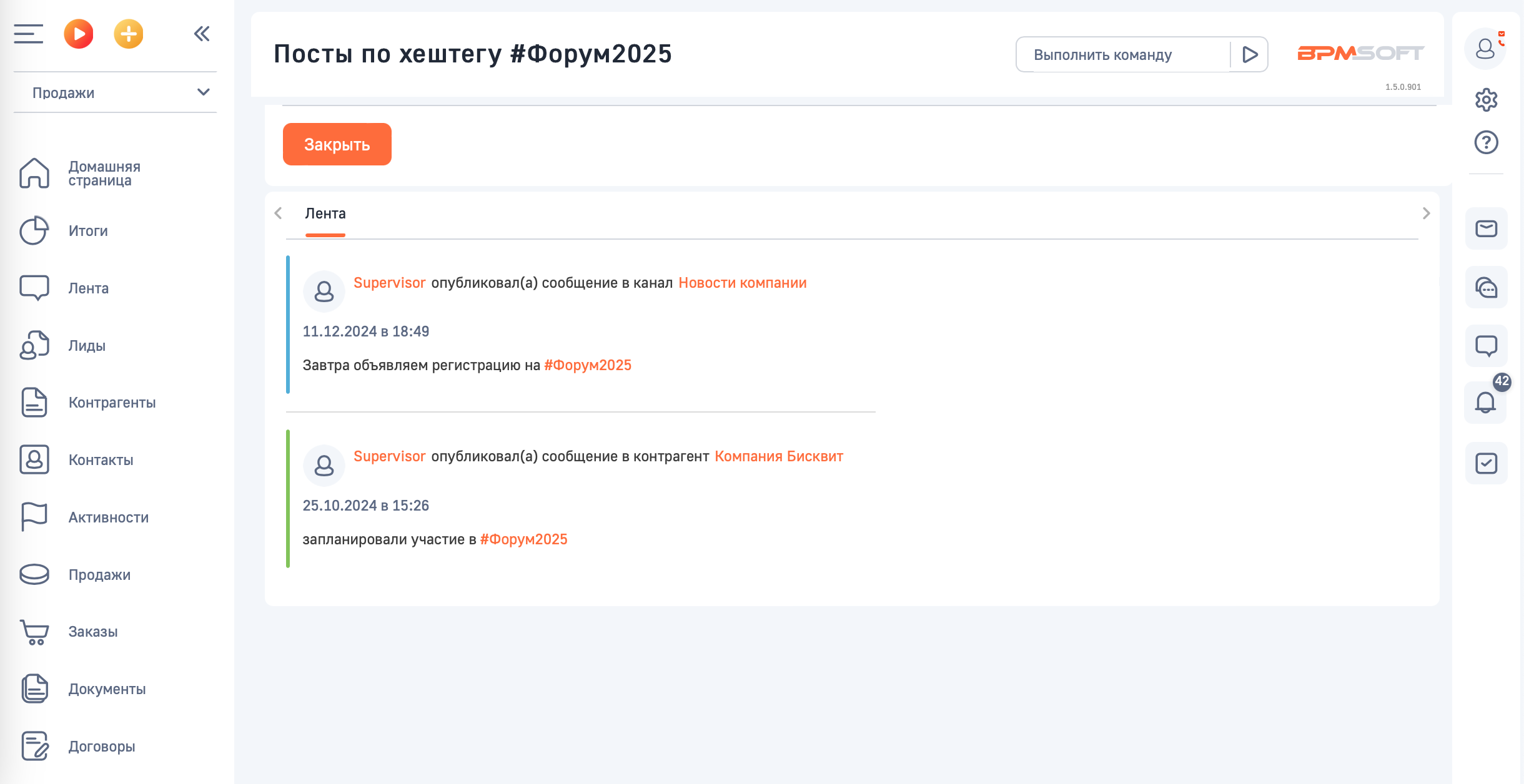Click the Контакты person icon
The width and height of the screenshot is (1524, 784).
[x=34, y=459]
